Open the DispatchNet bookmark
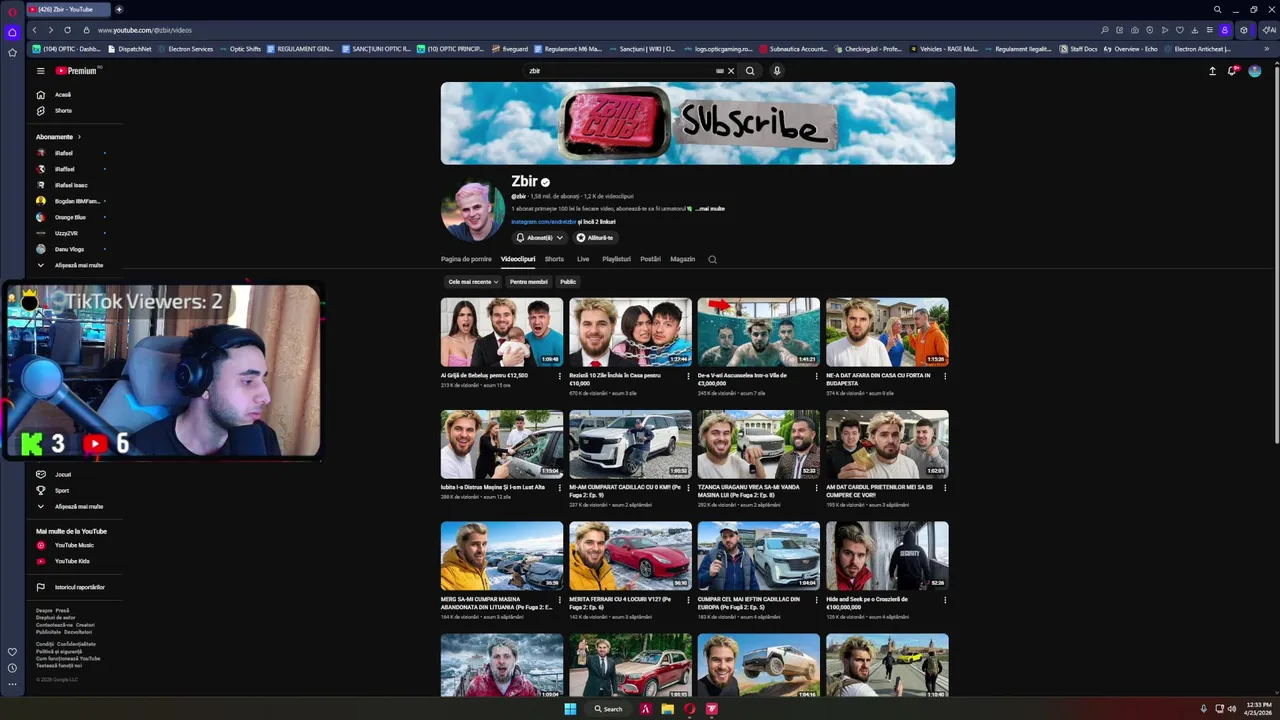The width and height of the screenshot is (1280, 720). tap(129, 49)
